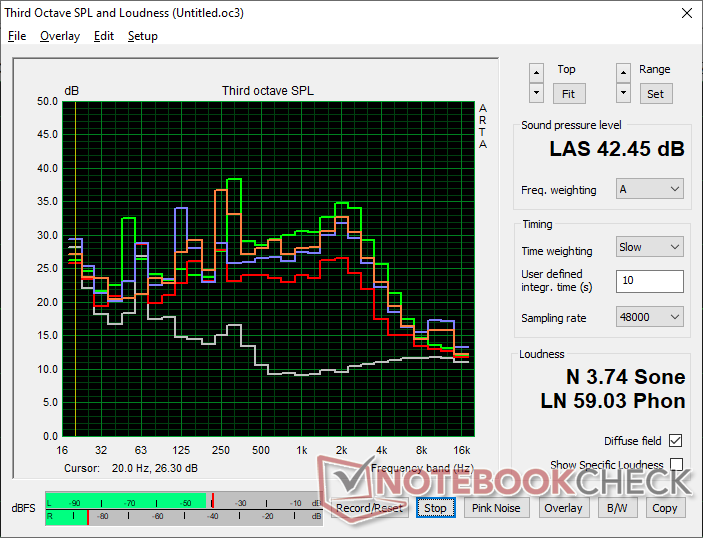Stop the measurement with the Stop button
The width and height of the screenshot is (703, 538).
click(x=435, y=508)
